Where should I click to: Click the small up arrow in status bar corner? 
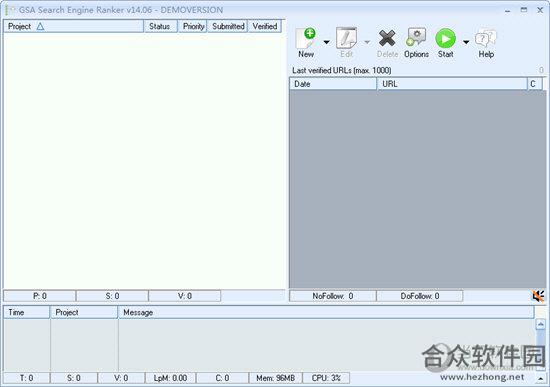541,379
